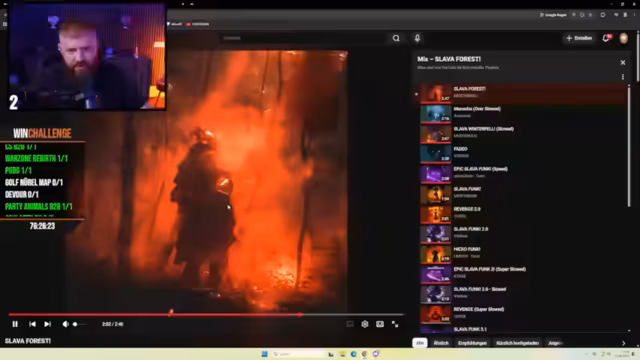Screen dimensions: 640x360
Task: Skip to the next video
Action: (x=47, y=324)
